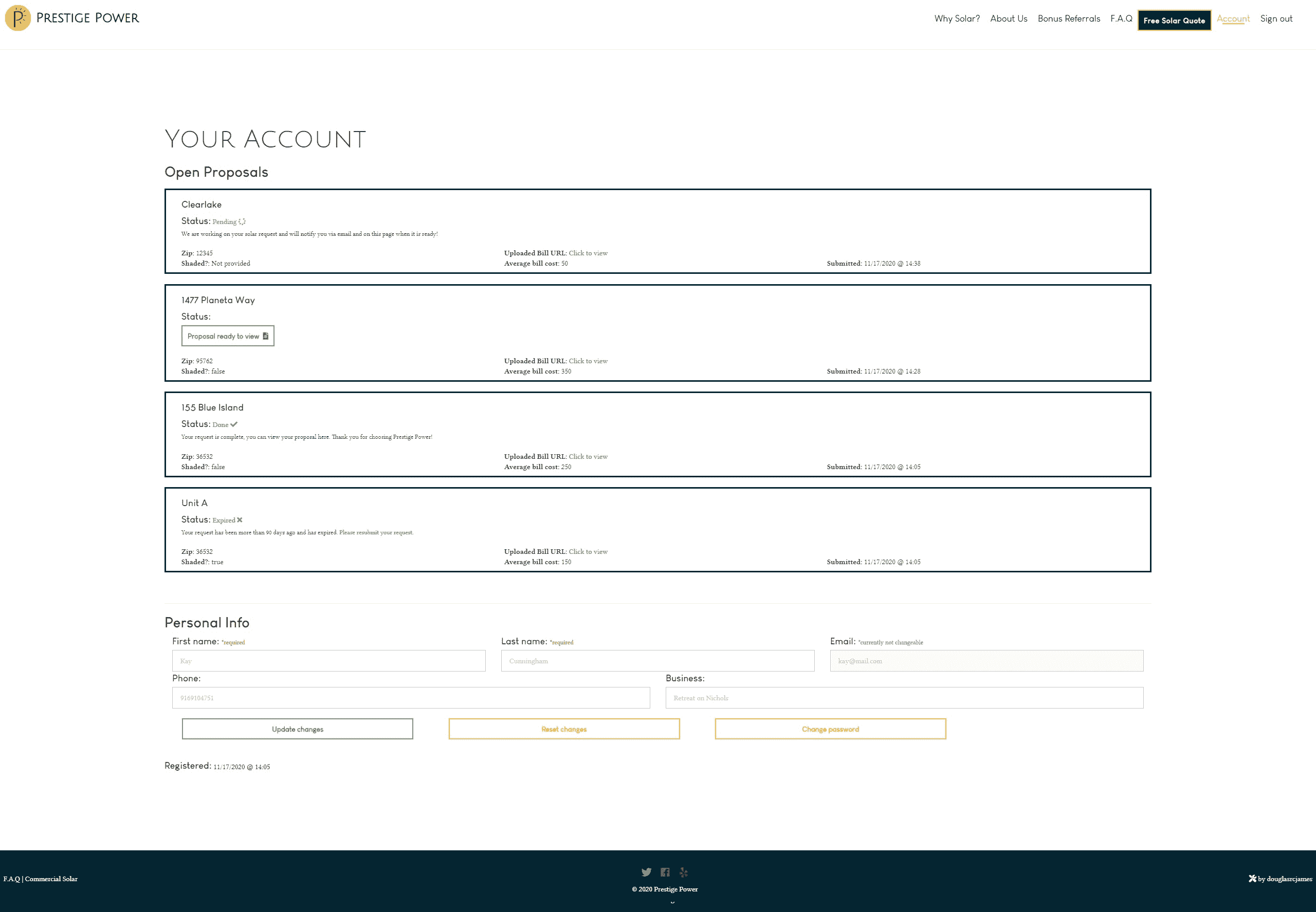
Task: Open Bonus Referrals in the navigation
Action: pyautogui.click(x=1068, y=18)
